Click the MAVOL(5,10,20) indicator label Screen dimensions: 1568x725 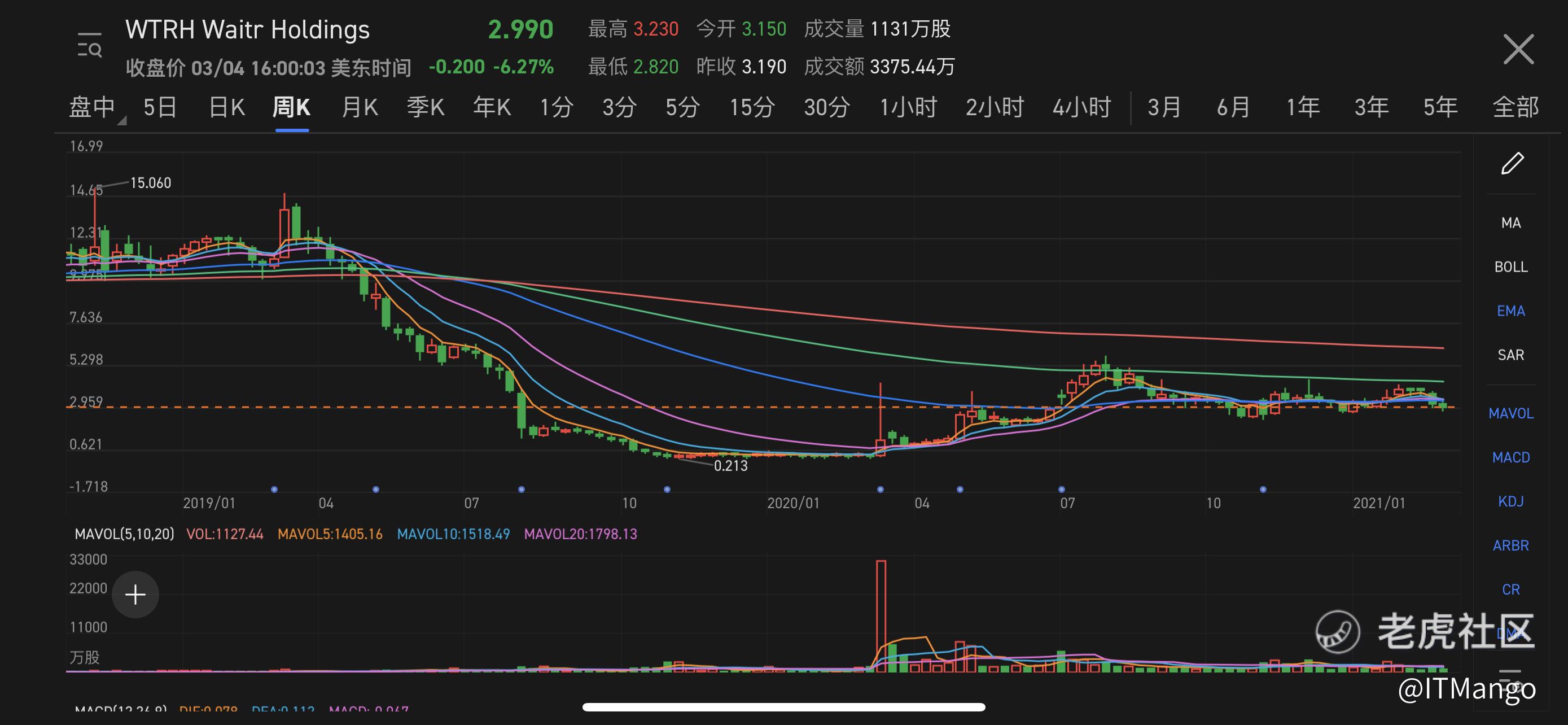(124, 534)
